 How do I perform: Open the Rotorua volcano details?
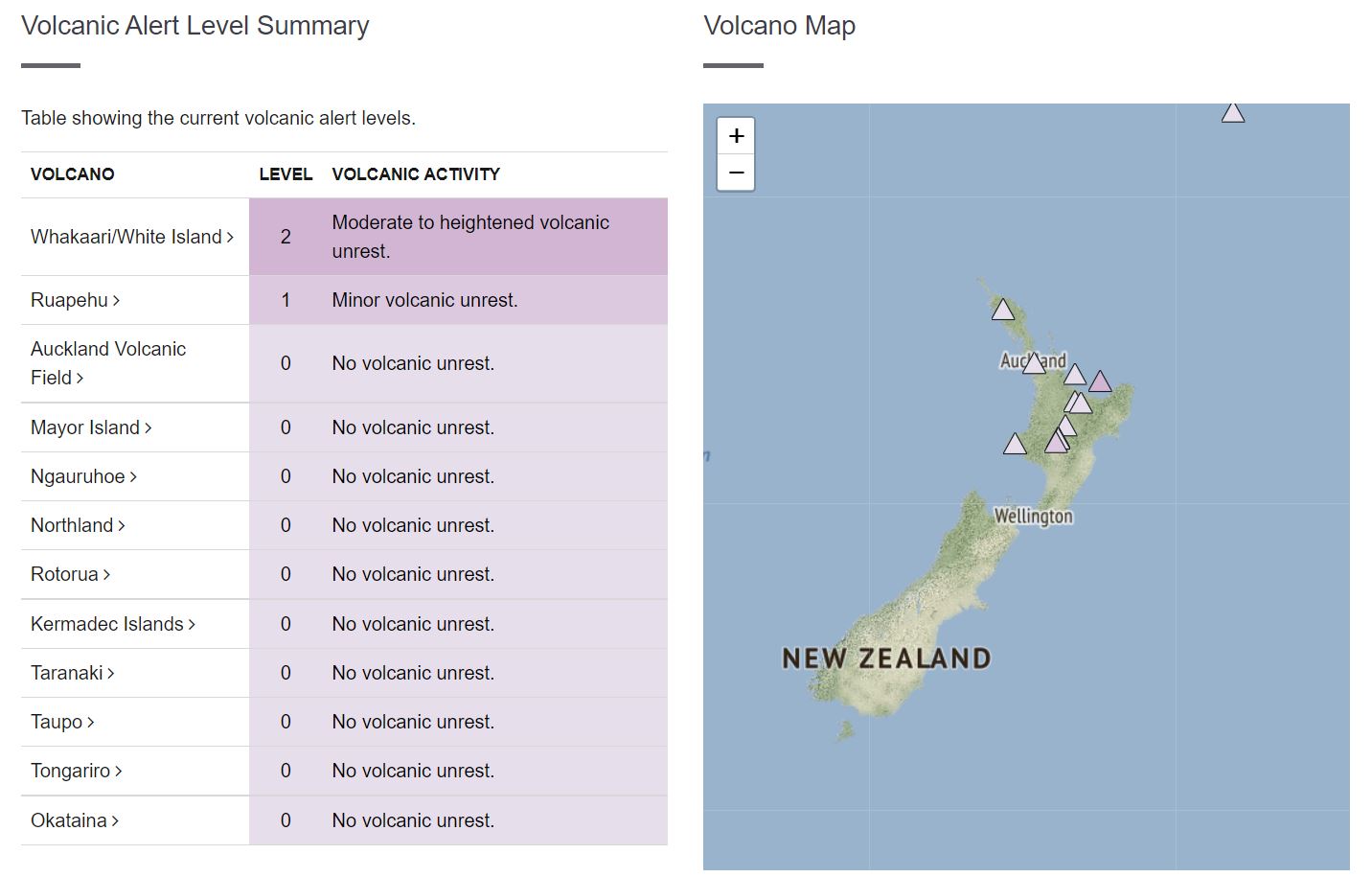coord(71,574)
